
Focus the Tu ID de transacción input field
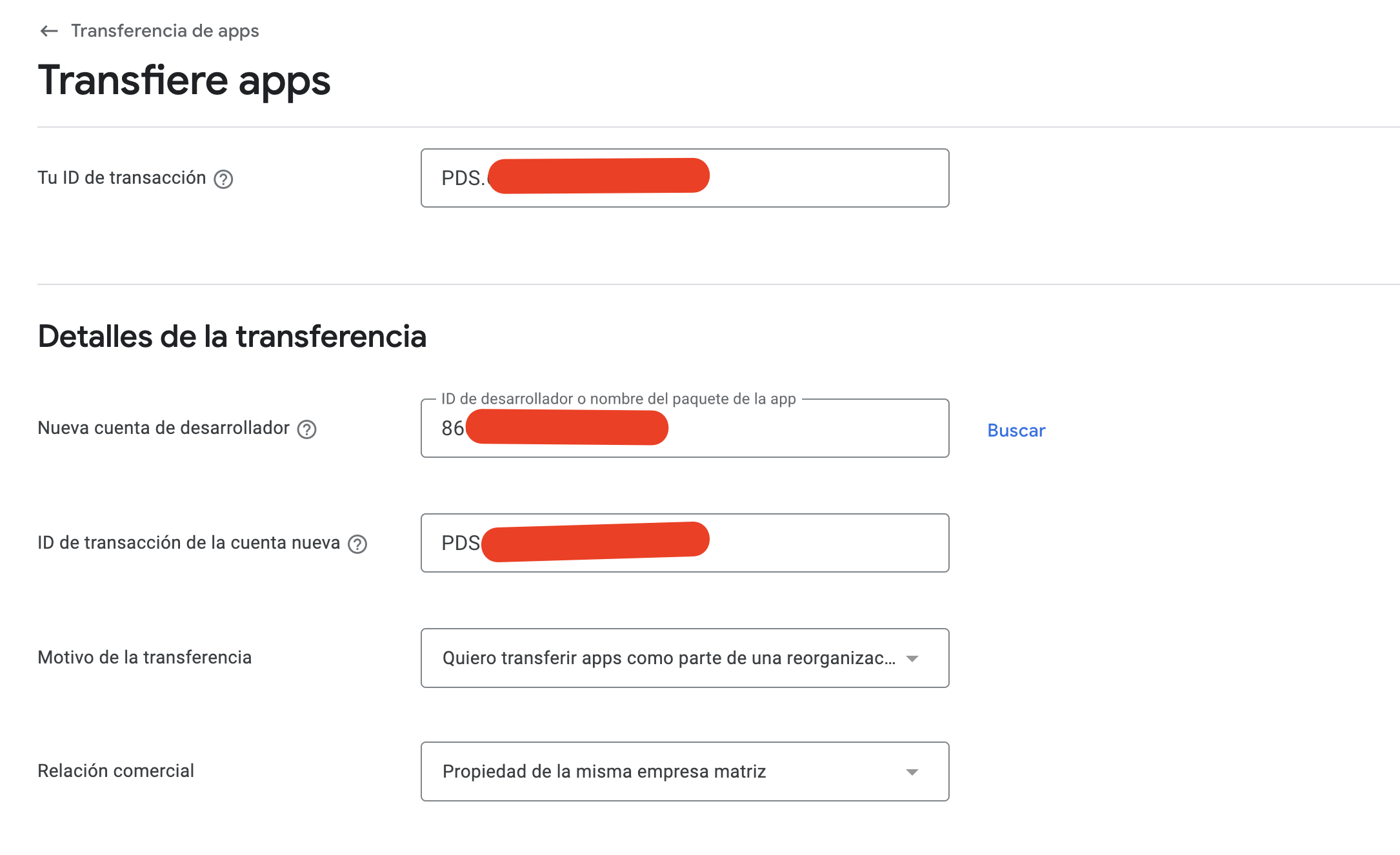tap(685, 178)
